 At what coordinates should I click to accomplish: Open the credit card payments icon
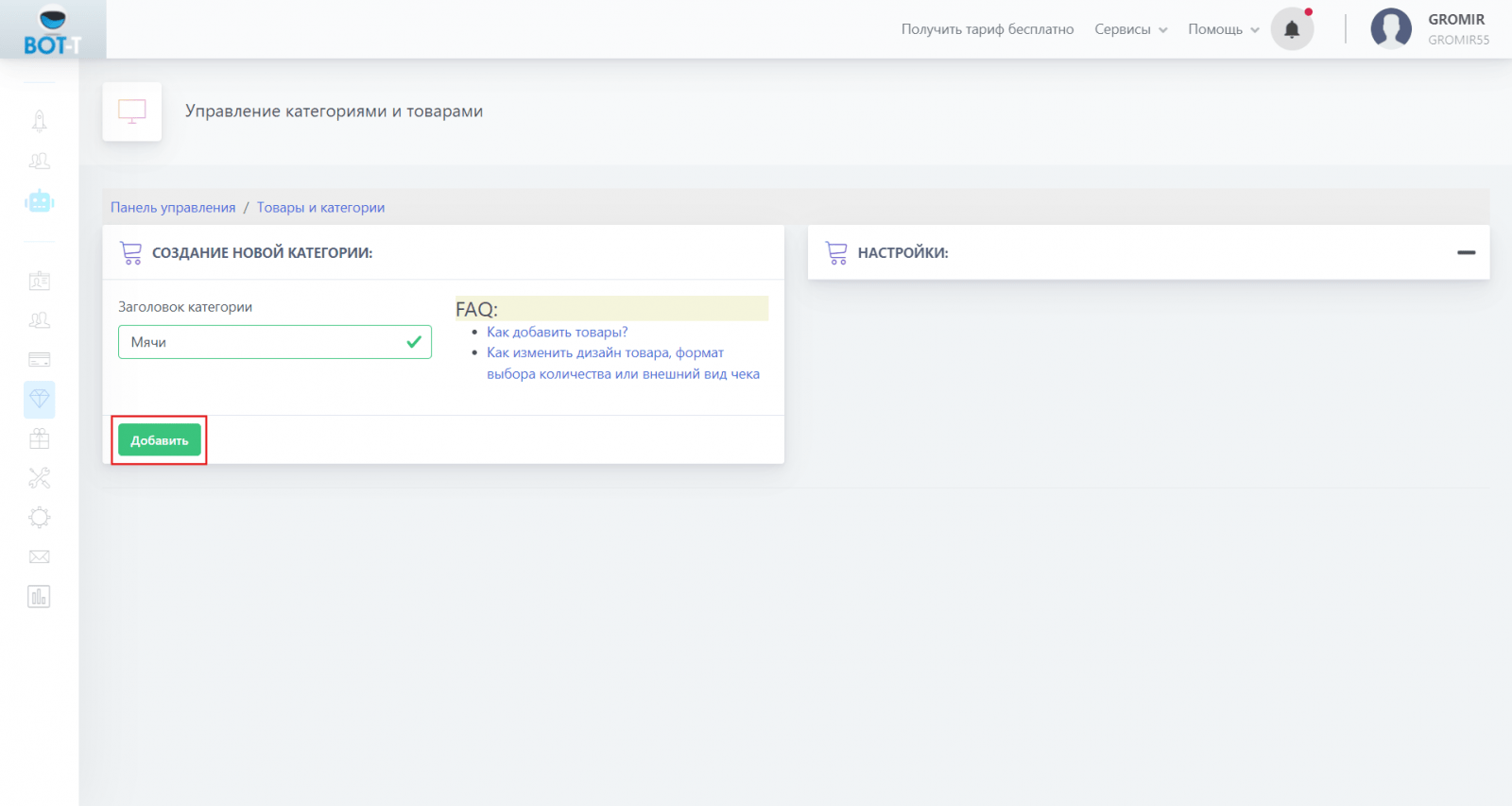[x=39, y=360]
